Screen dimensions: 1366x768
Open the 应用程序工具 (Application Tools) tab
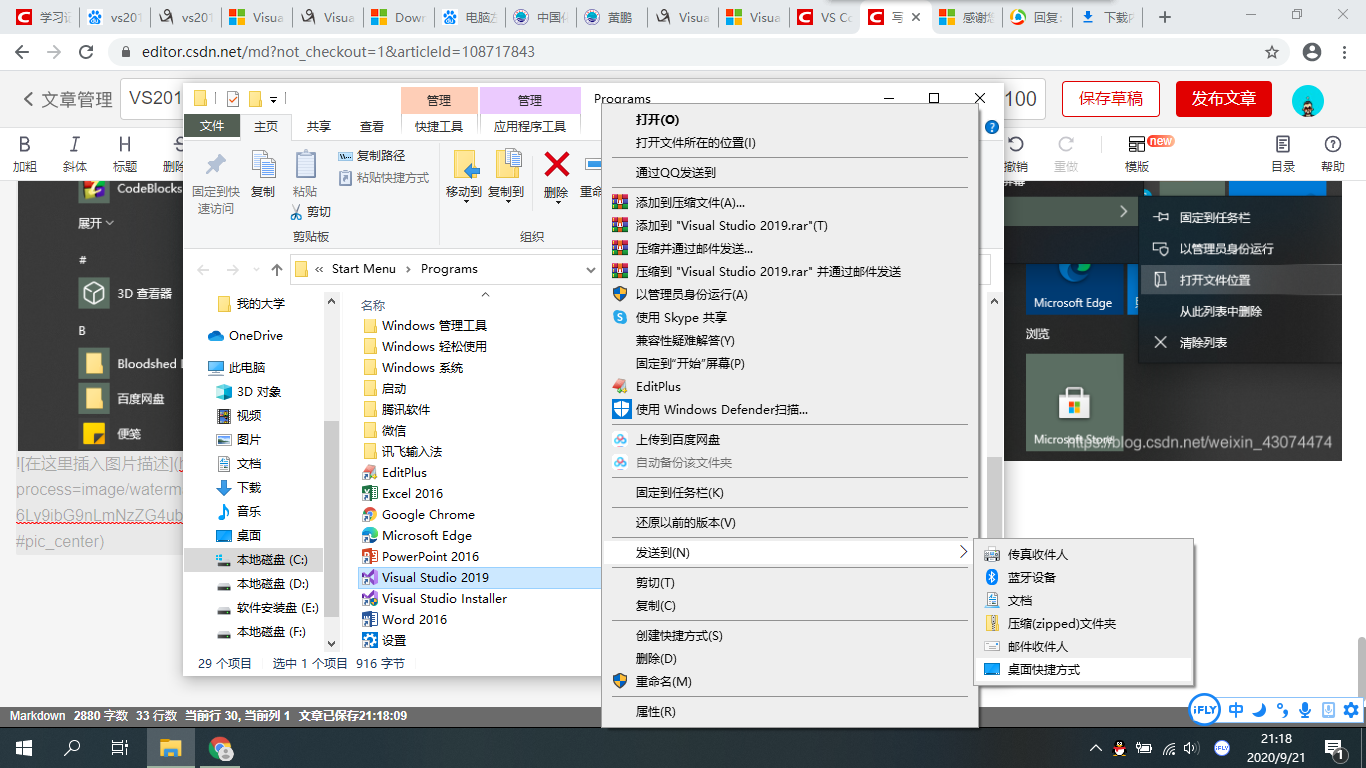[530, 127]
